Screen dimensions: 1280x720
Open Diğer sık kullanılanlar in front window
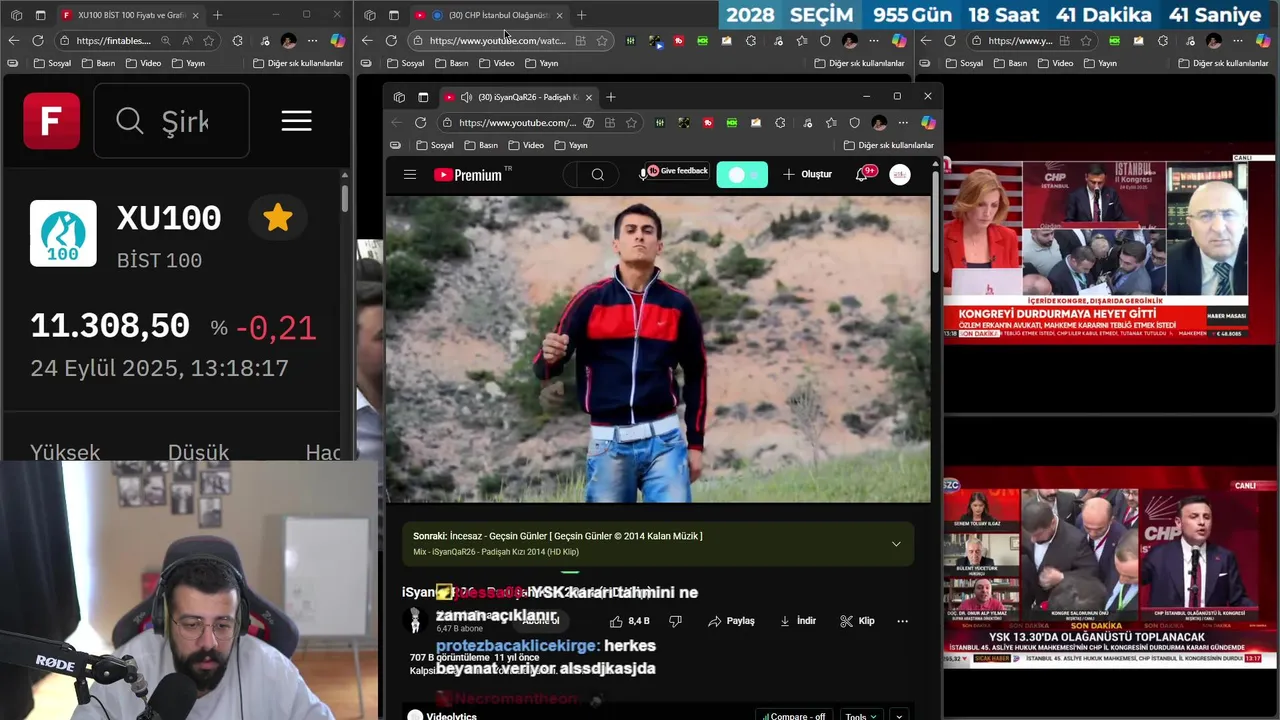(x=888, y=145)
